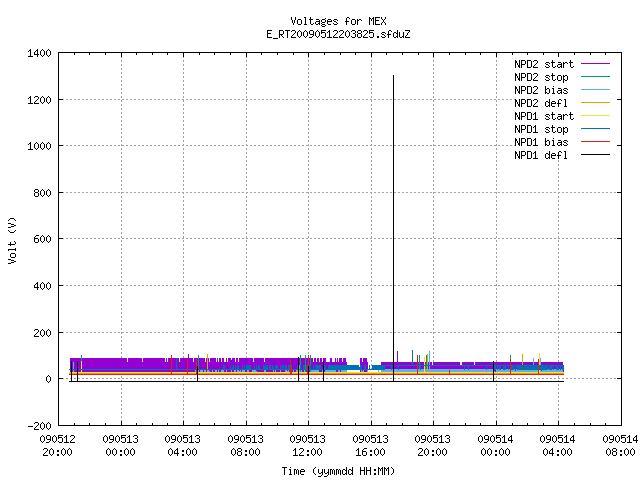Viewport: 640px width, 480px height.
Task: Click the 'Time (yymmdd HH:MM)' x-axis title
Action: coord(338,471)
